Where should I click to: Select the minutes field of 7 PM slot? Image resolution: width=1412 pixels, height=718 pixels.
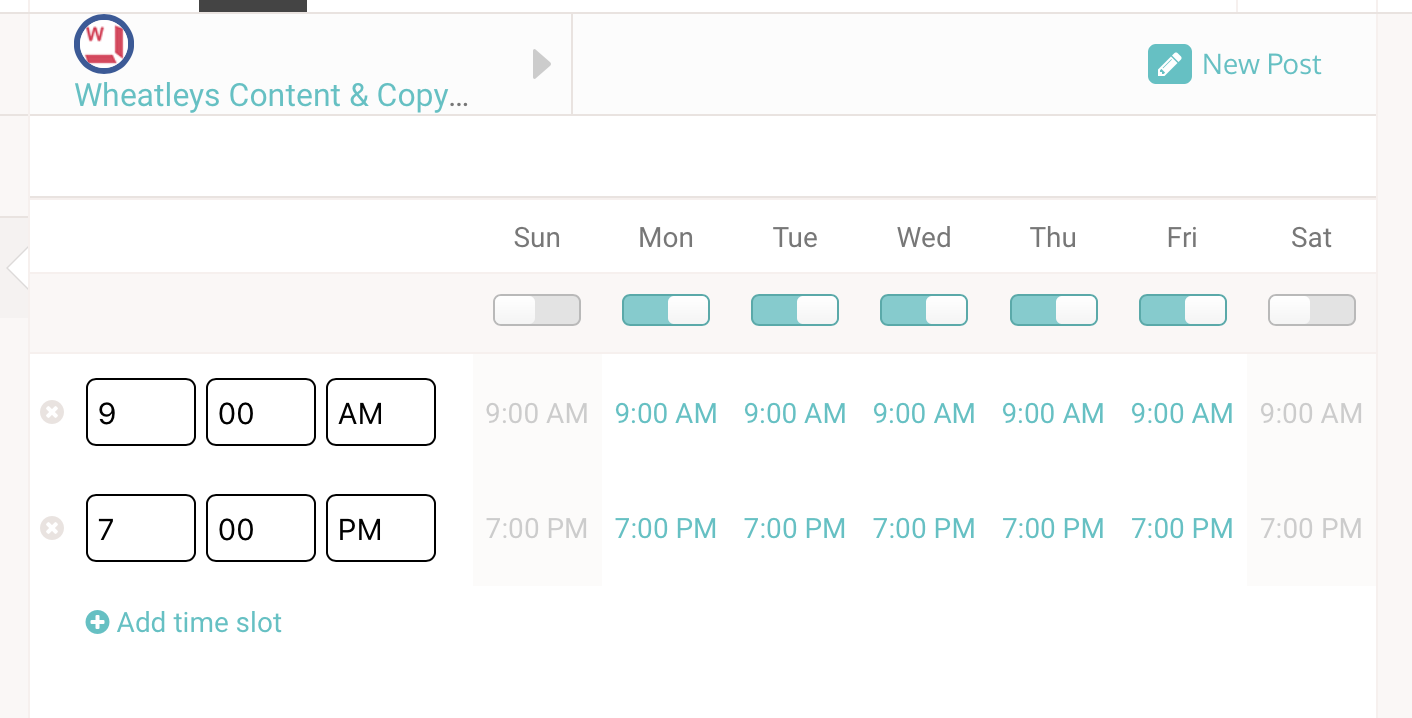click(261, 528)
